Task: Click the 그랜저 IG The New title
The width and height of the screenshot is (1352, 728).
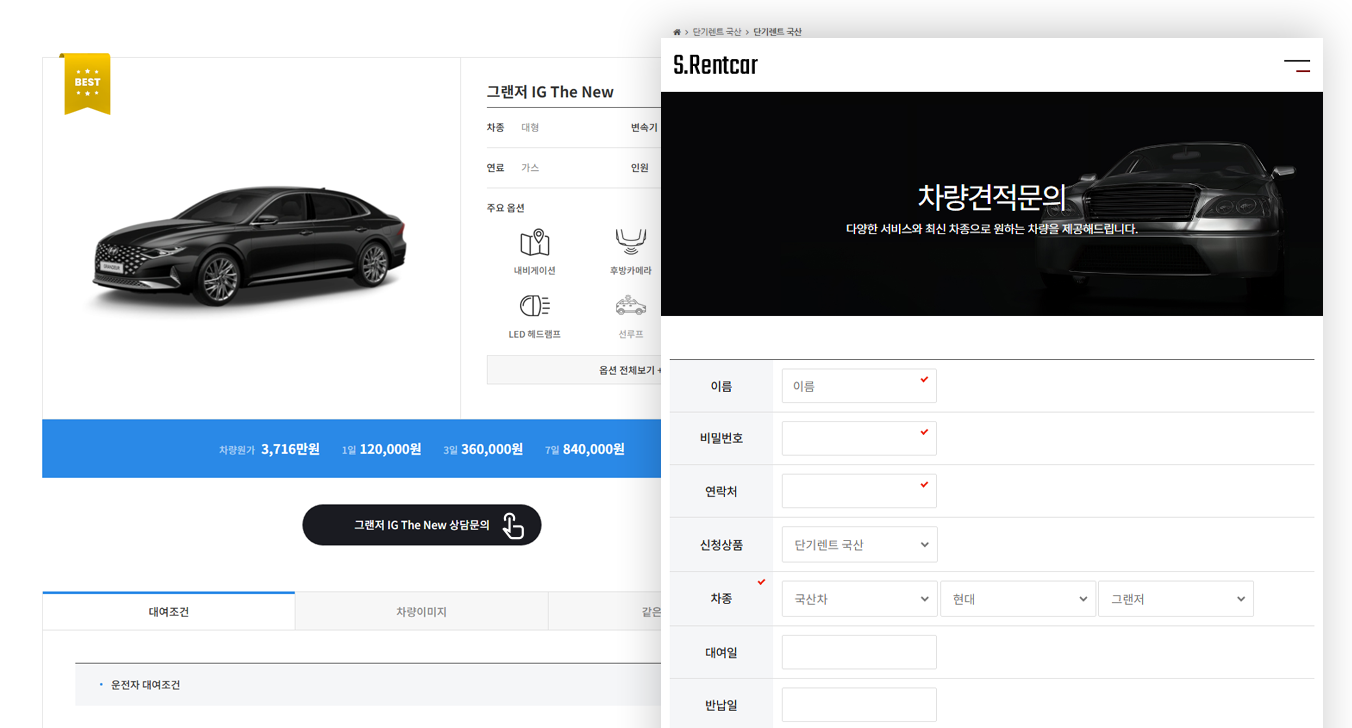Action: click(x=550, y=92)
